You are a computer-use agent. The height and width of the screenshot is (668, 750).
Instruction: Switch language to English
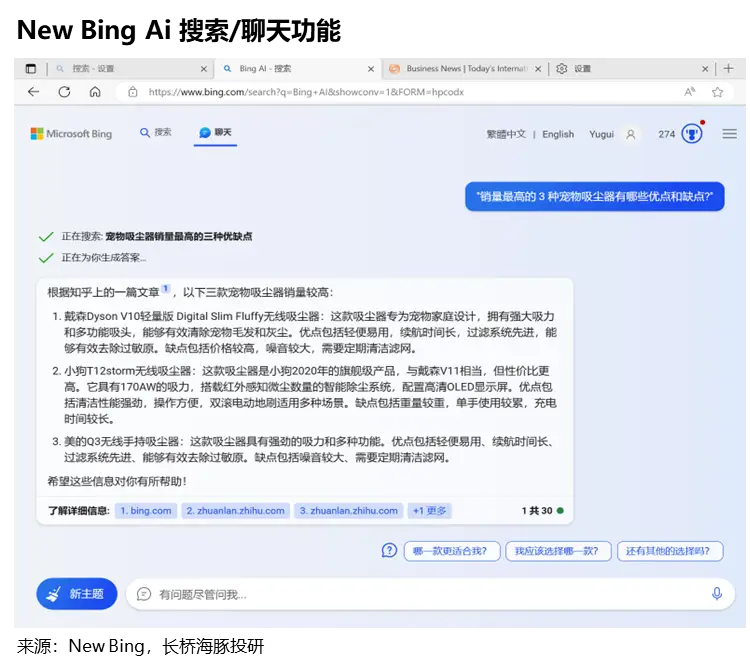tap(558, 134)
